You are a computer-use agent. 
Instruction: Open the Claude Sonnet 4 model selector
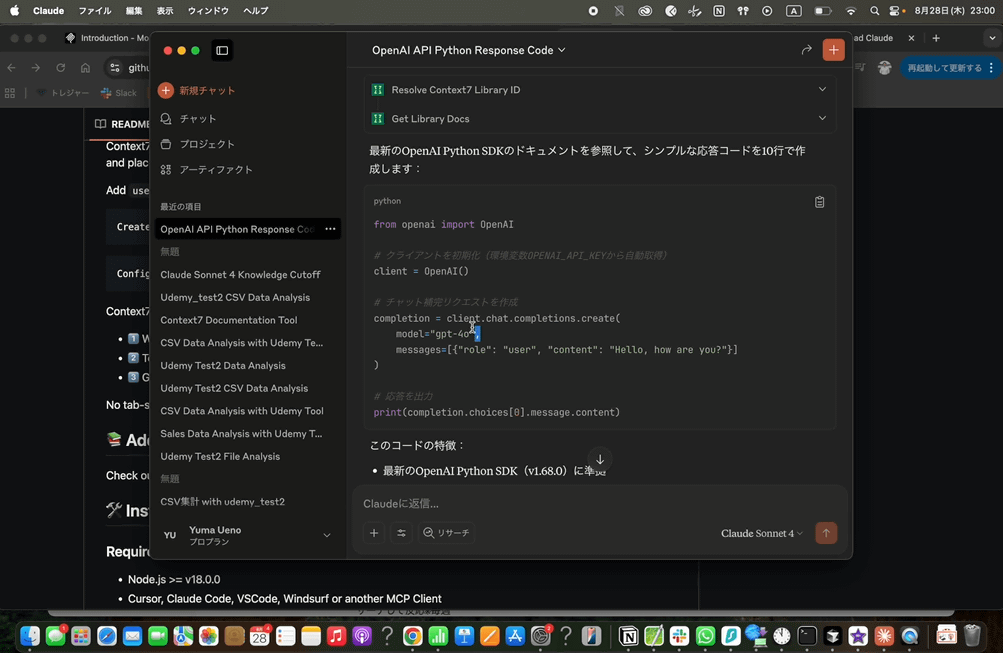tap(761, 533)
